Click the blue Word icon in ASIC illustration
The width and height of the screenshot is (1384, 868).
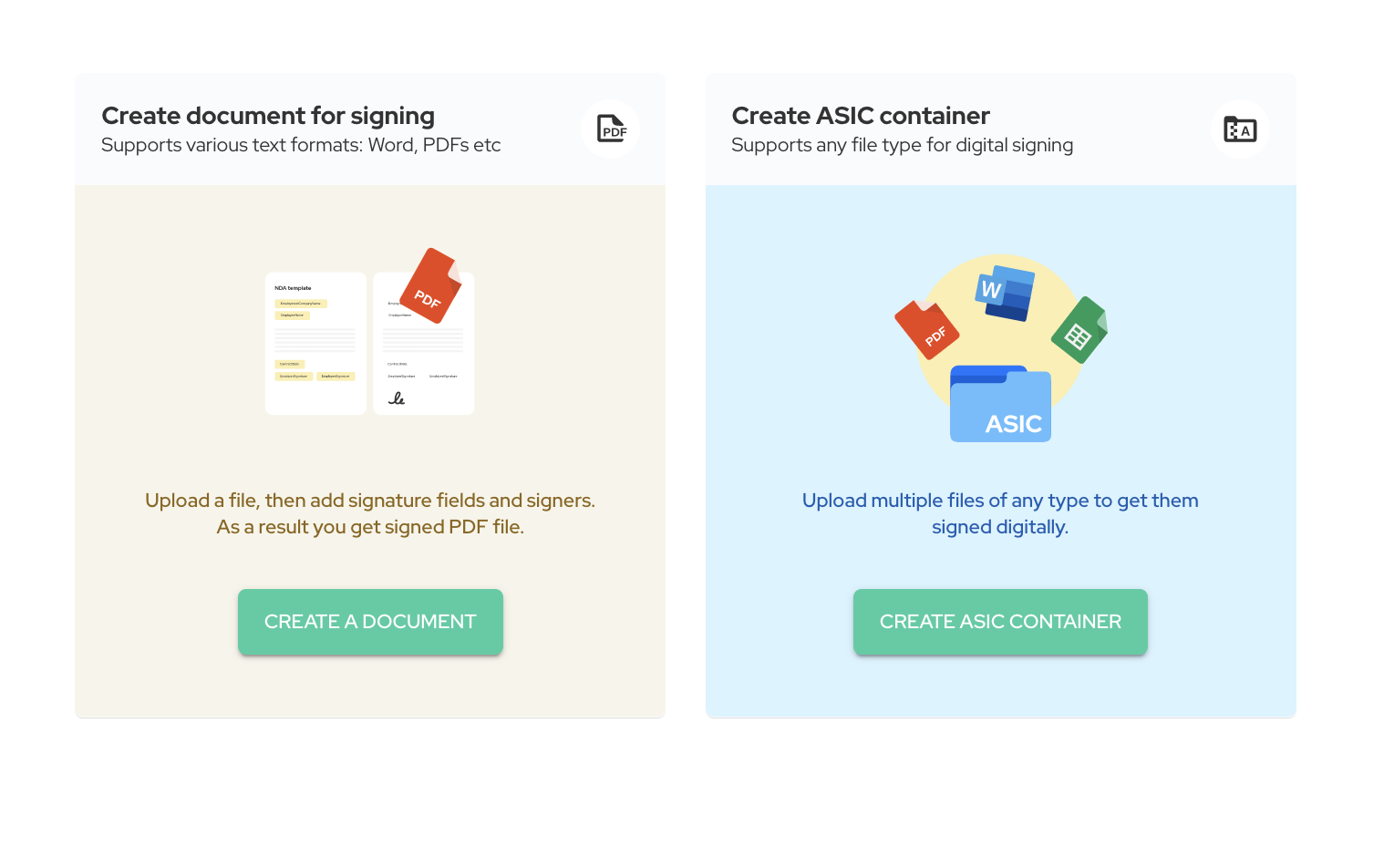coord(1005,293)
